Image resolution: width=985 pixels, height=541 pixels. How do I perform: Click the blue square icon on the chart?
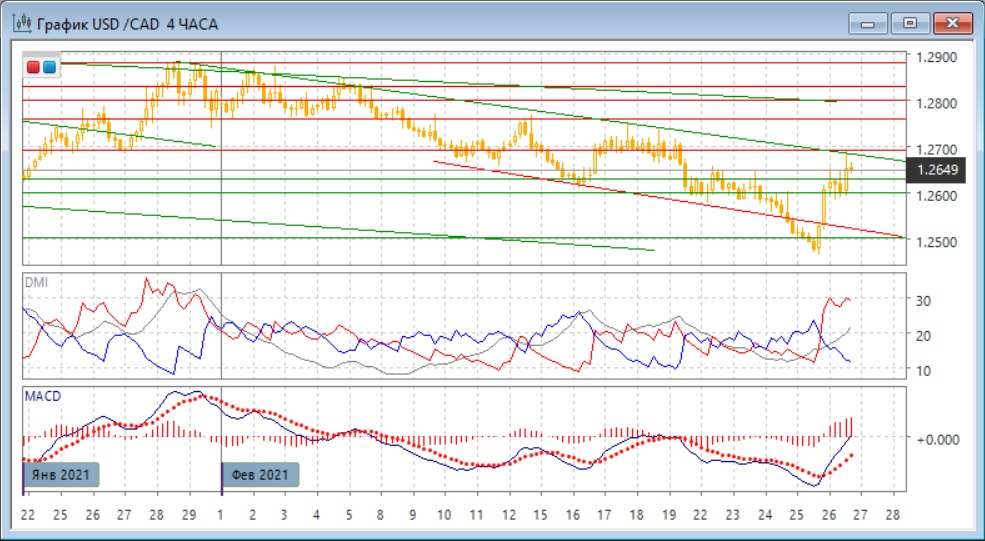(x=49, y=67)
